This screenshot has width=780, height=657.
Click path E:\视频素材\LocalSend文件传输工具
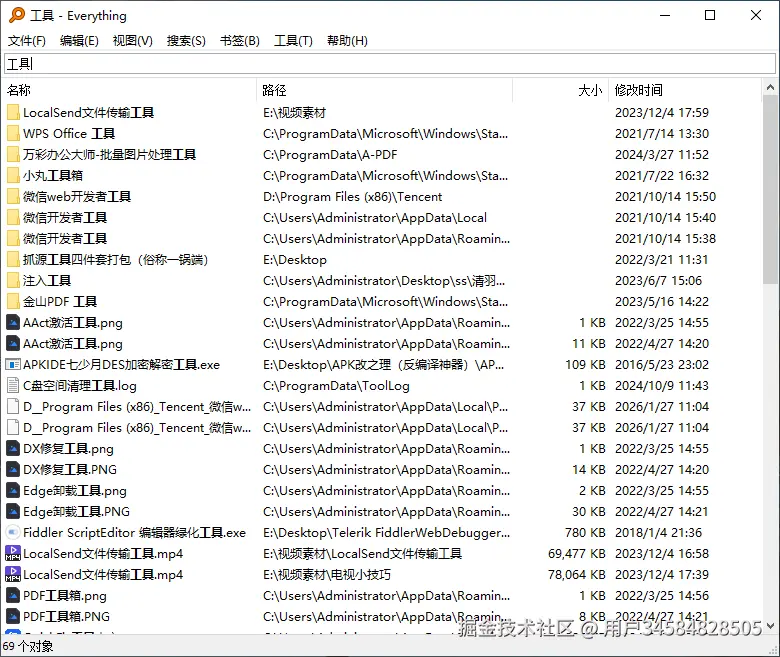click(363, 554)
